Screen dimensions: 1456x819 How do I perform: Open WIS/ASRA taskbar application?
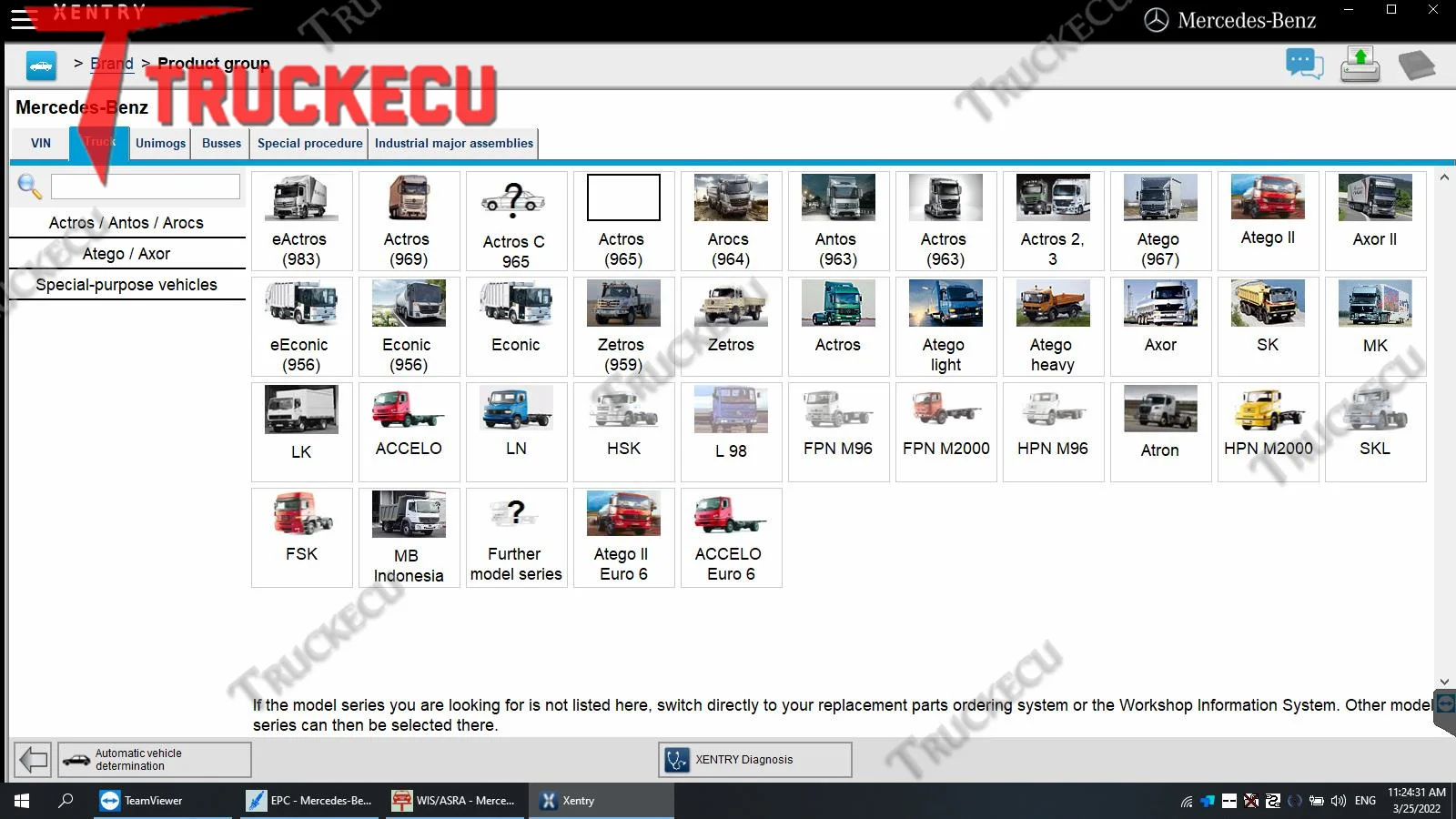[456, 801]
